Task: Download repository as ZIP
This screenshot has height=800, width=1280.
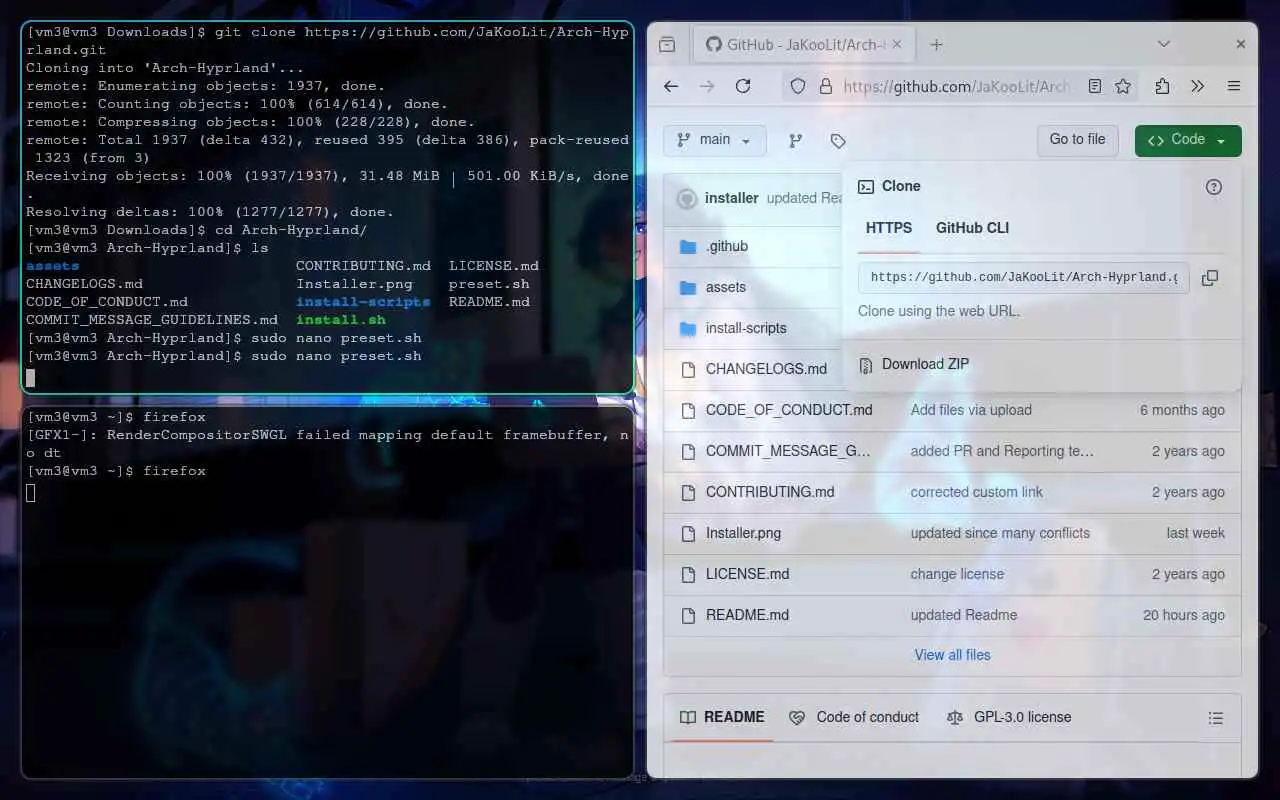Action: tap(925, 365)
